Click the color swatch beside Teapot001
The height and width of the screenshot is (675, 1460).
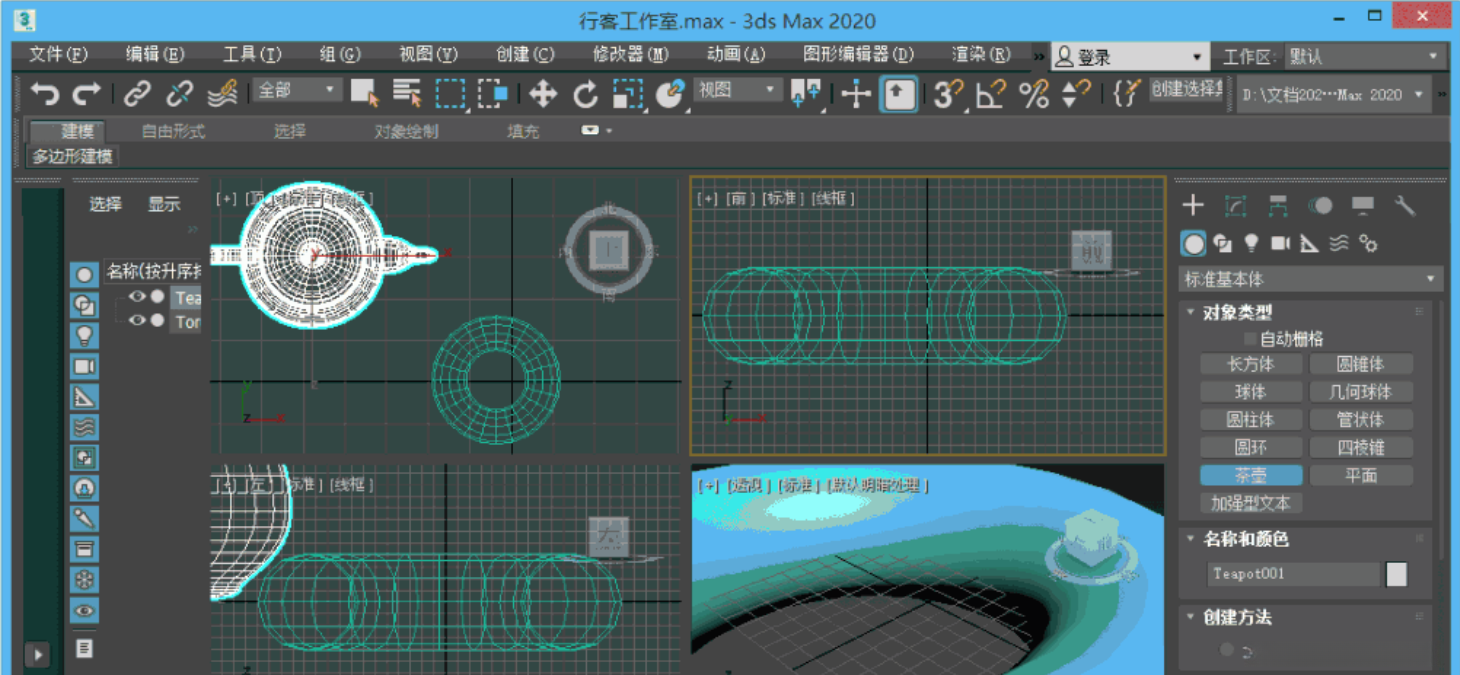pos(1396,574)
